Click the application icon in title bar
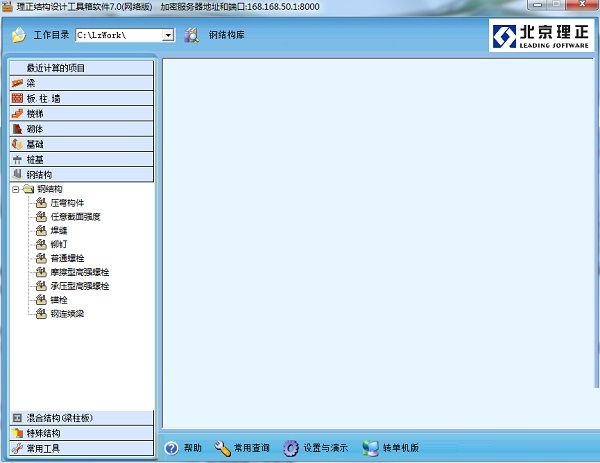 [x=7, y=7]
